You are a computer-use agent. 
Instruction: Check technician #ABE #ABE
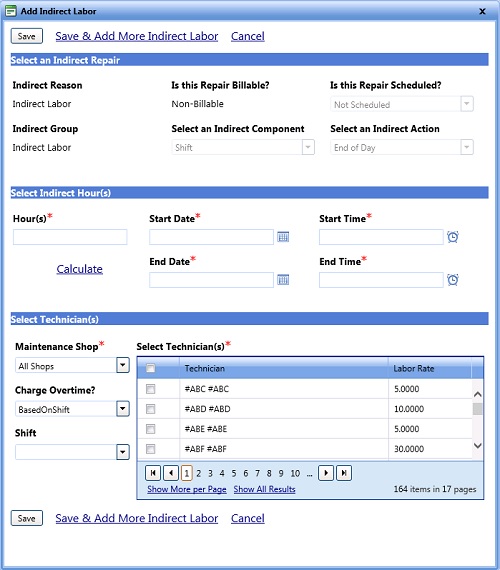pyautogui.click(x=151, y=429)
